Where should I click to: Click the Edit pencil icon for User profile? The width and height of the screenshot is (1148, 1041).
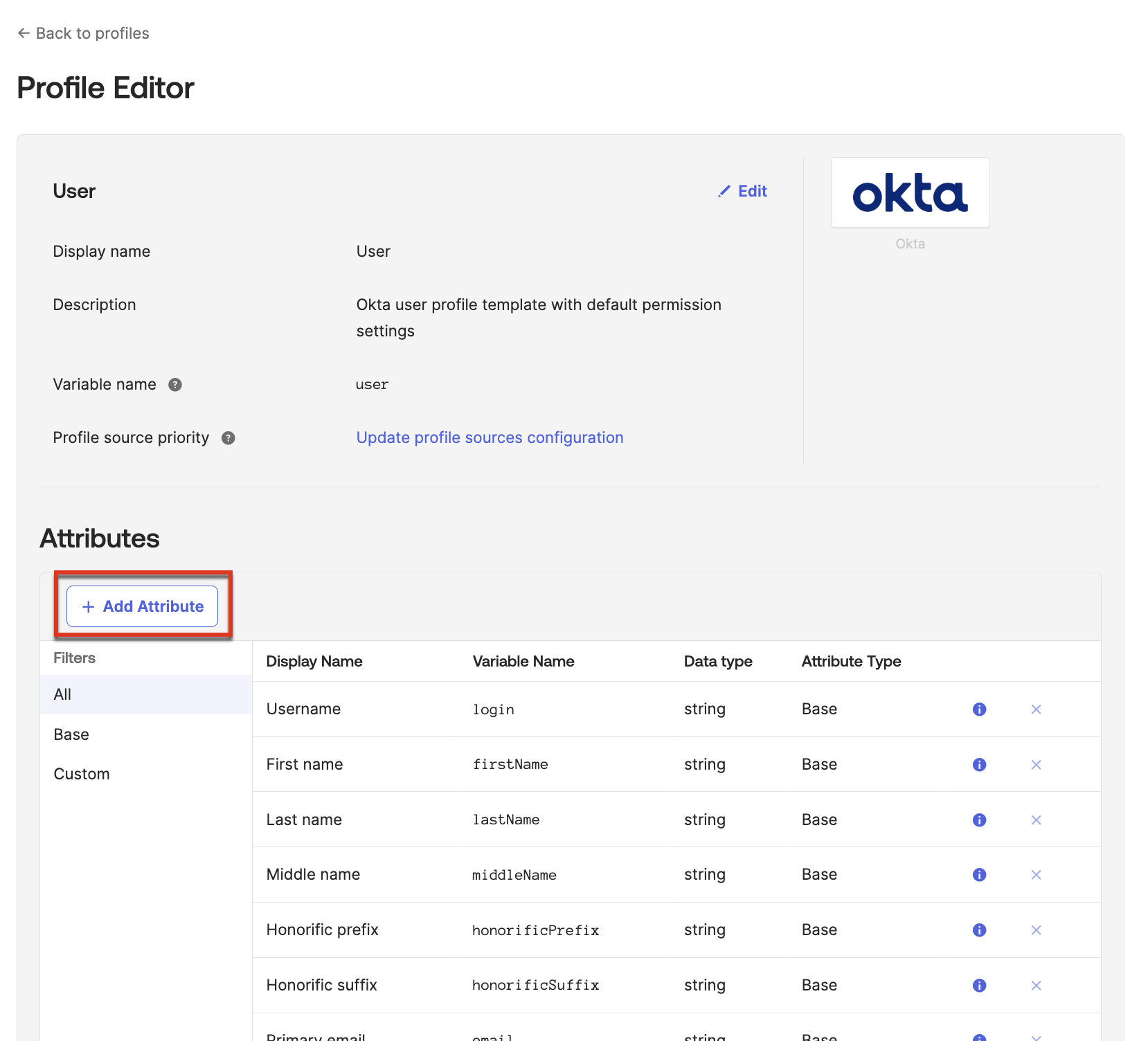pyautogui.click(x=724, y=191)
